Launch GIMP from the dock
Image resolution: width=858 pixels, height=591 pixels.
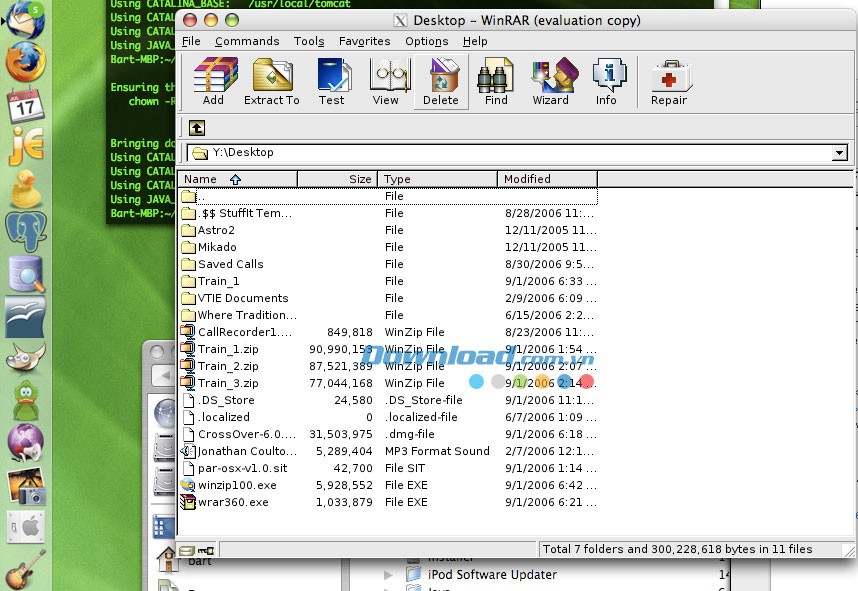[25, 355]
